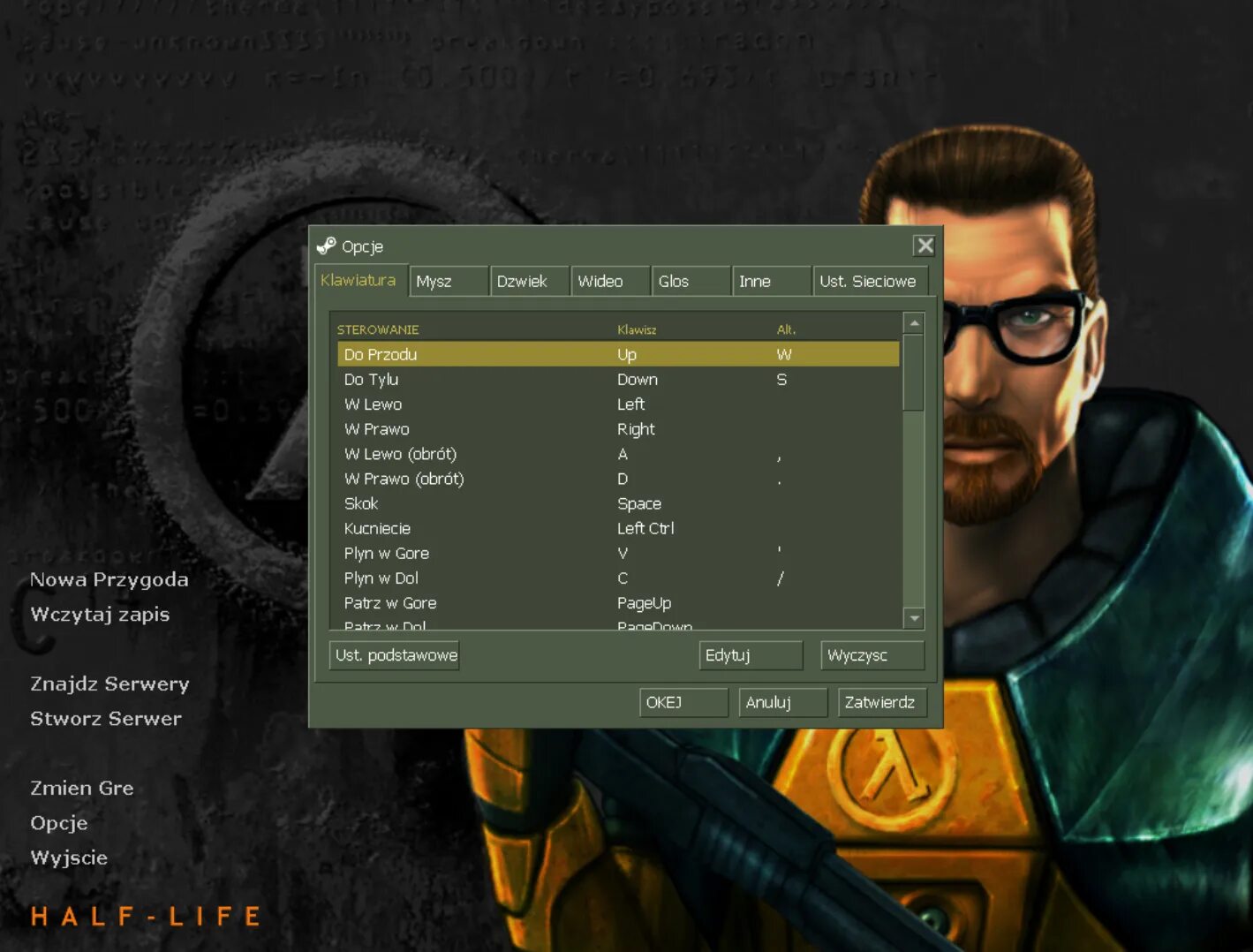Click the Klawisz column header
This screenshot has height=952, width=1253.
[637, 329]
